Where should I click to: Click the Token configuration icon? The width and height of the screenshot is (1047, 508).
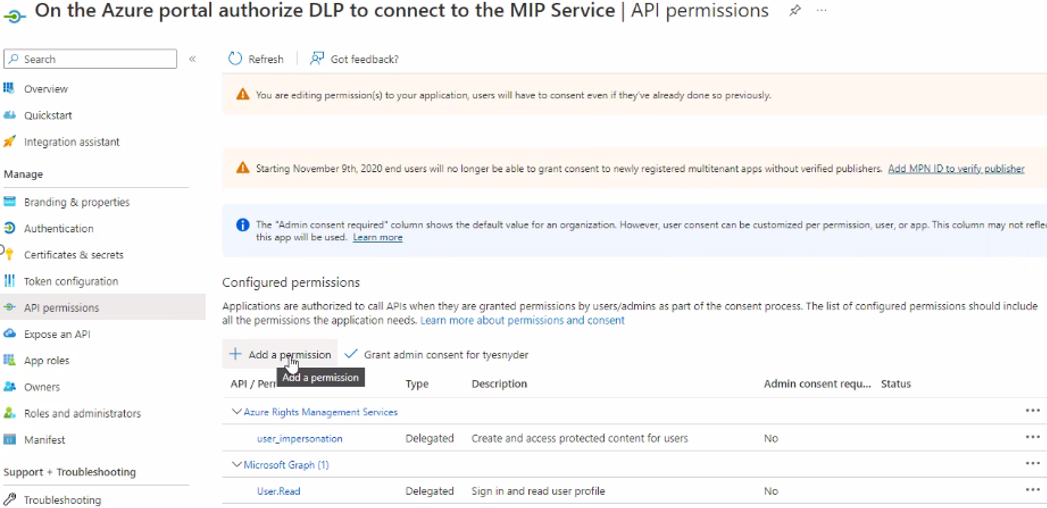click(x=9, y=281)
